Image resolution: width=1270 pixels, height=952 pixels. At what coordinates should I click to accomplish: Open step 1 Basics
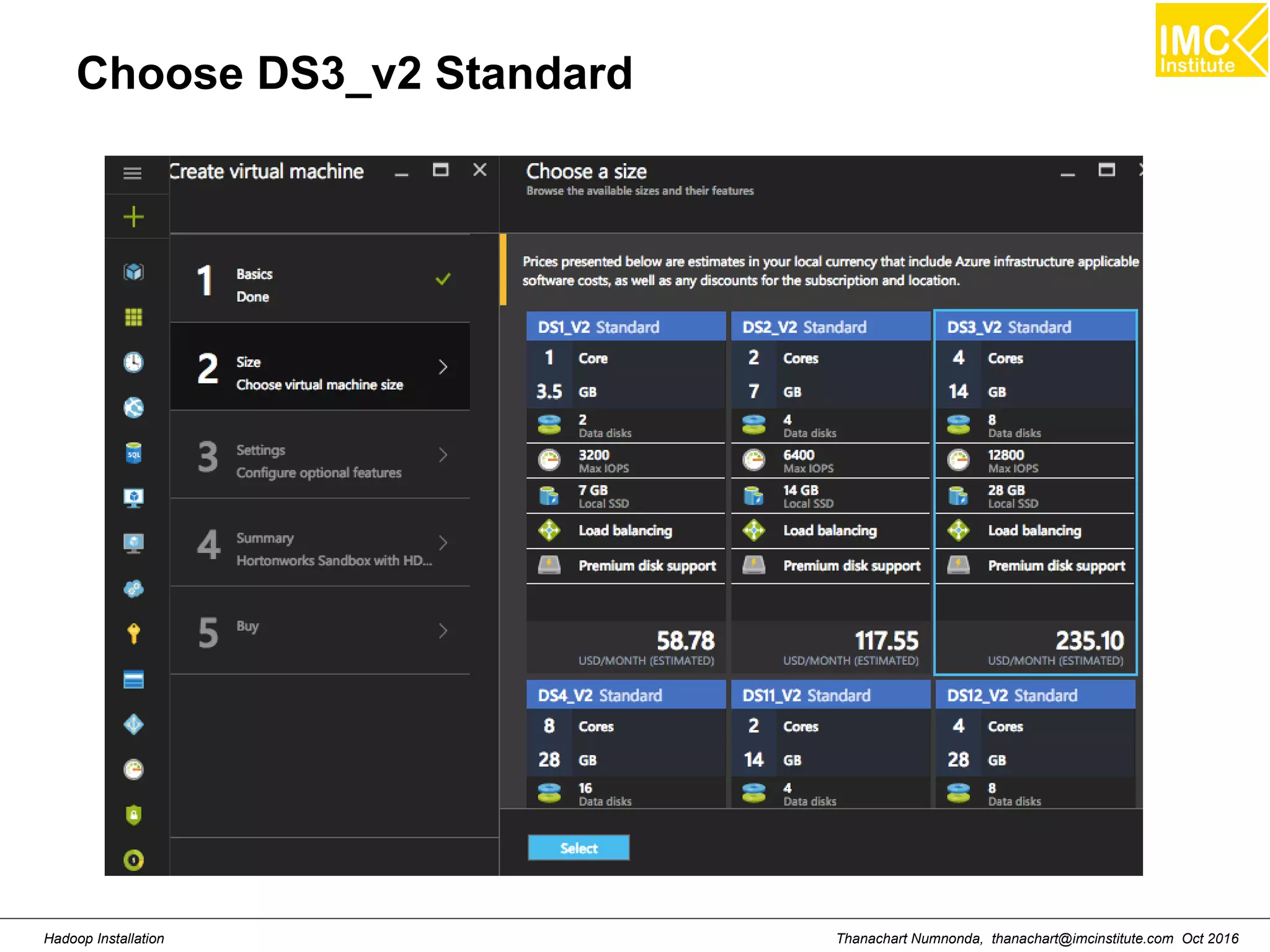[x=319, y=279]
